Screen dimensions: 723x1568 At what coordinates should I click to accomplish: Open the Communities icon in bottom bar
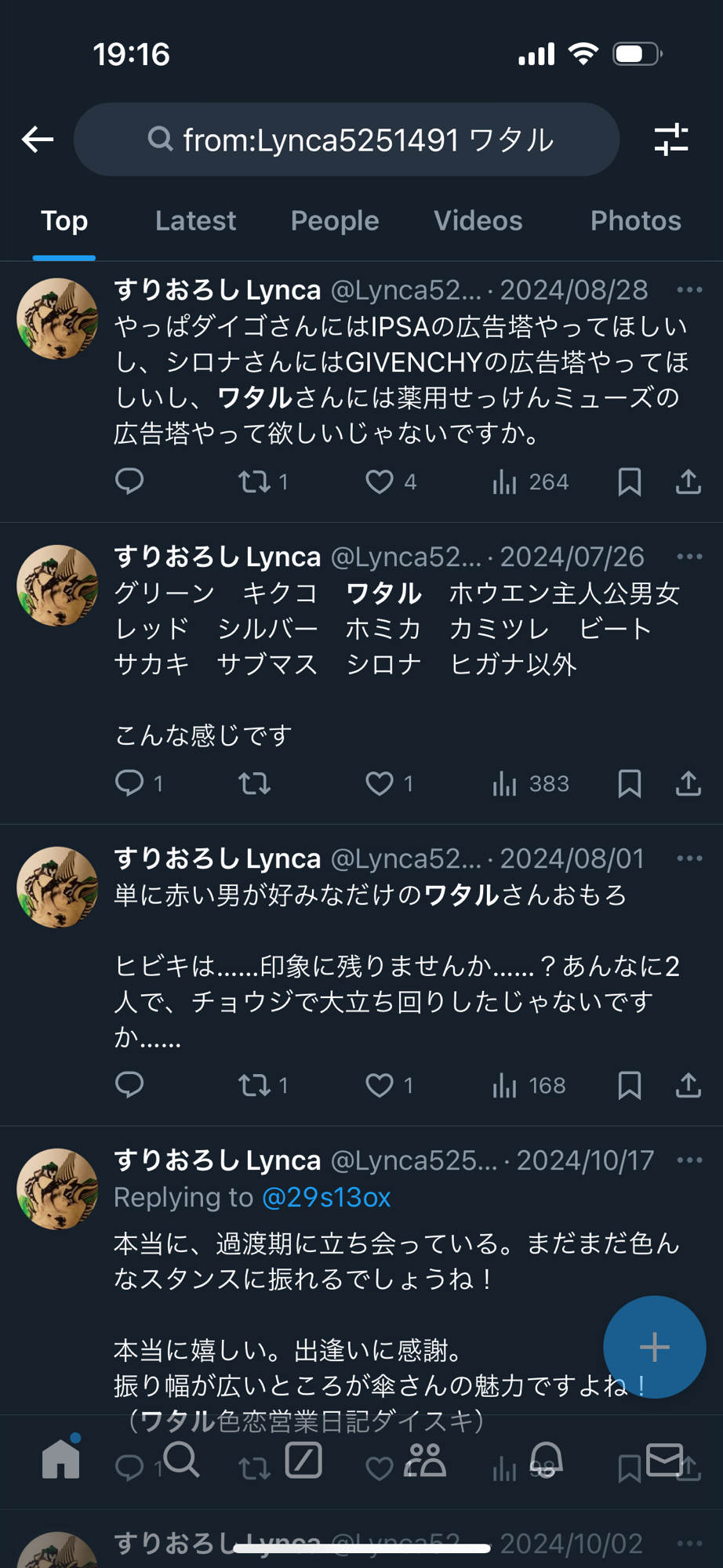[425, 1460]
